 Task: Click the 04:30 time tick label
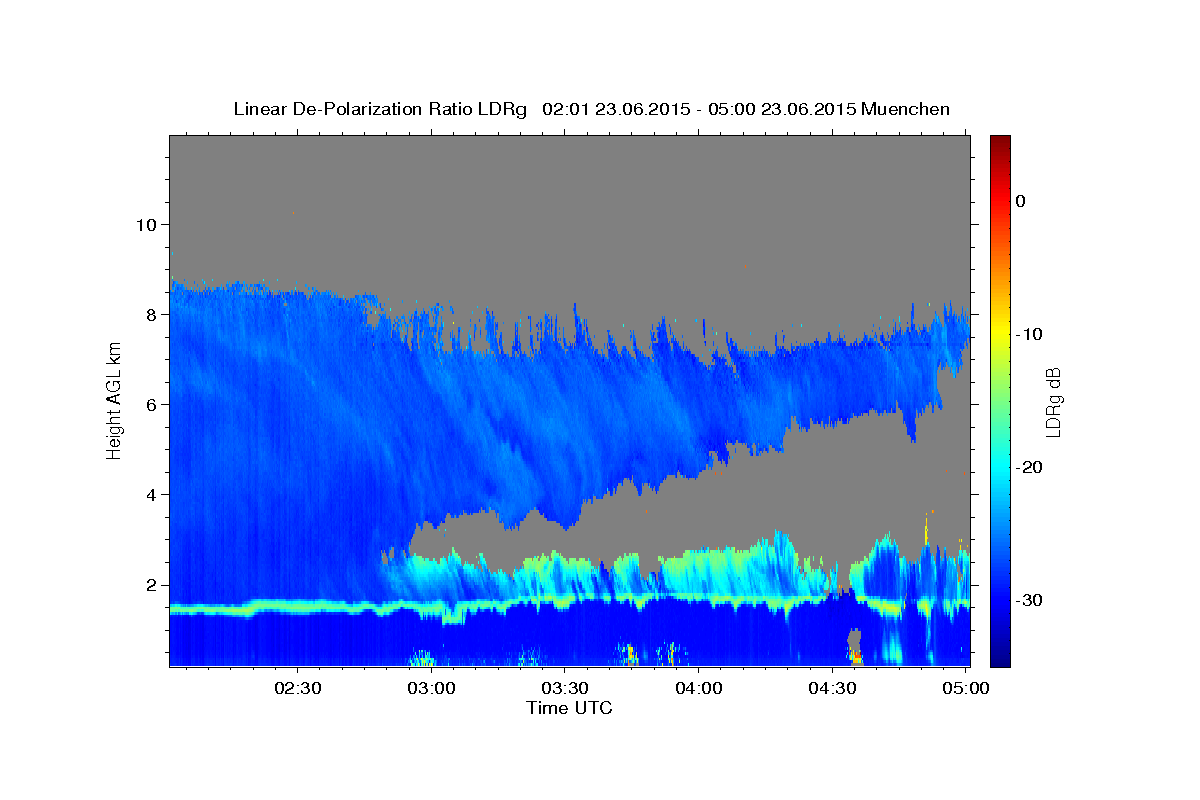coord(832,689)
